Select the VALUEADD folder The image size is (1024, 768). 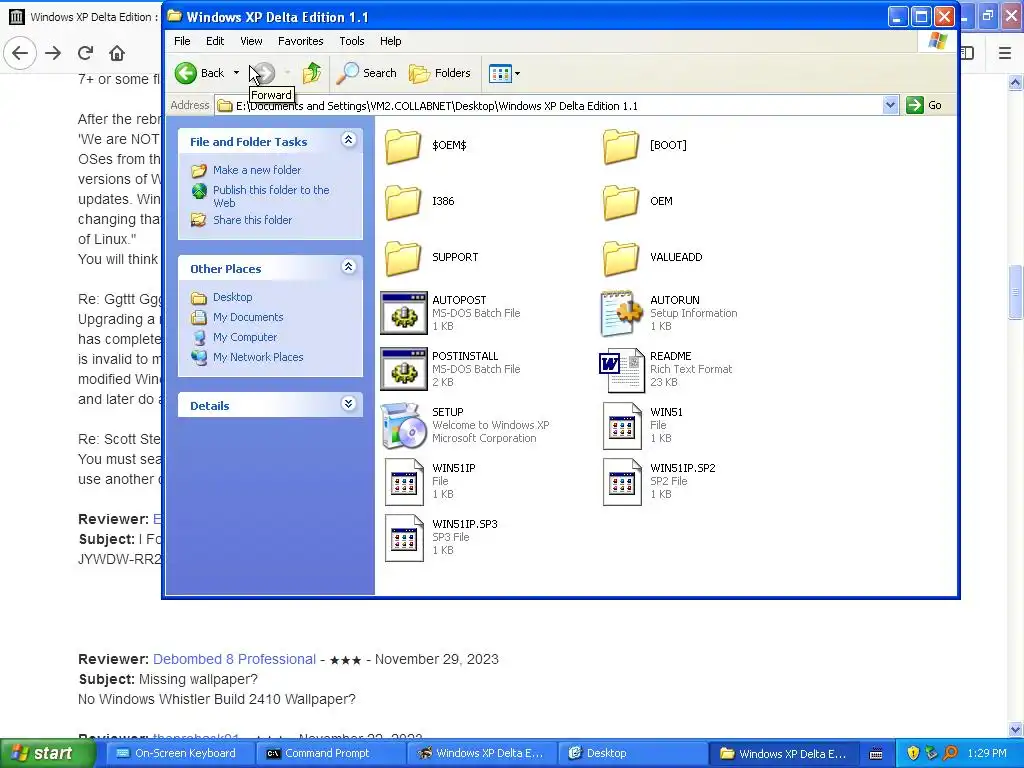coord(620,258)
